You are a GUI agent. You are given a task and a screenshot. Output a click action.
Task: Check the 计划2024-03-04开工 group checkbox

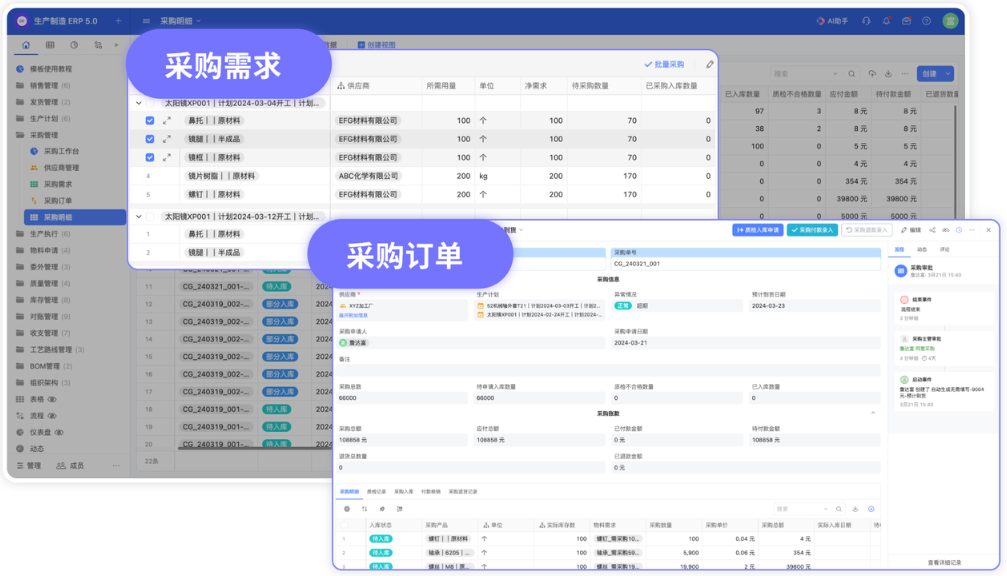click(150, 103)
